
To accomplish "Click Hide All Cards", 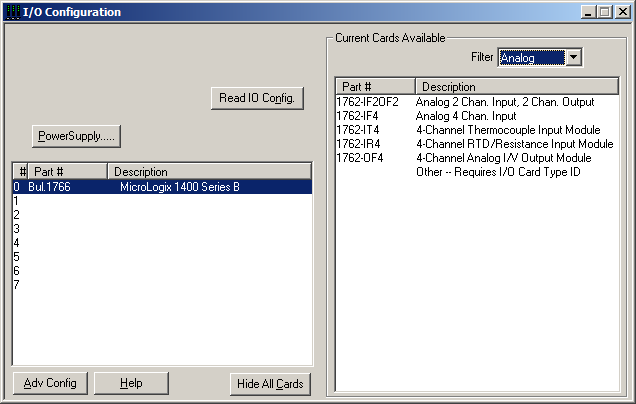I will point(270,384).
